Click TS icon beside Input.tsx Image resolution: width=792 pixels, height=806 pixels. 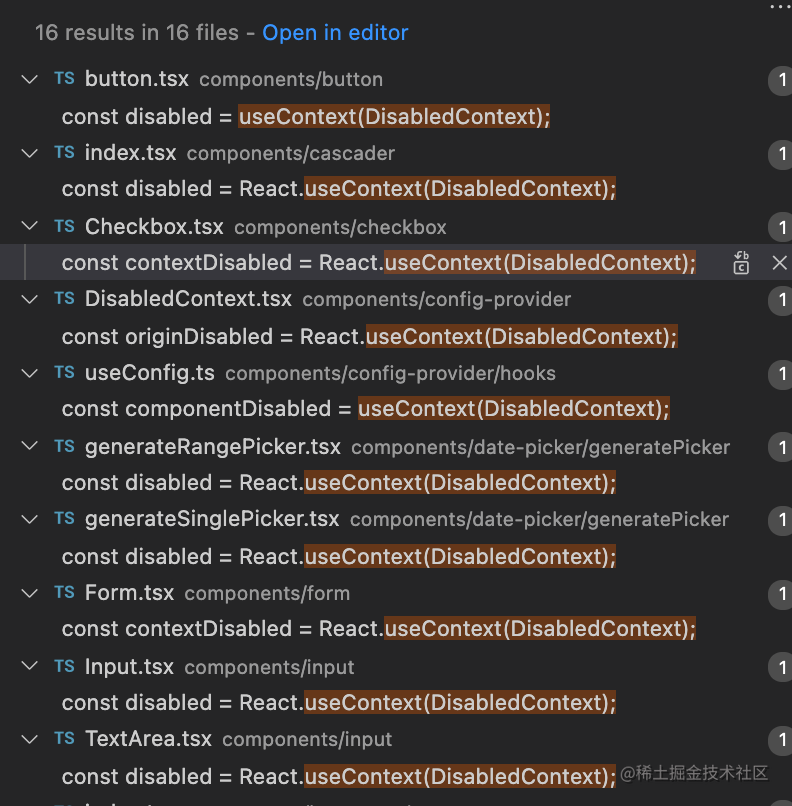[x=64, y=666]
